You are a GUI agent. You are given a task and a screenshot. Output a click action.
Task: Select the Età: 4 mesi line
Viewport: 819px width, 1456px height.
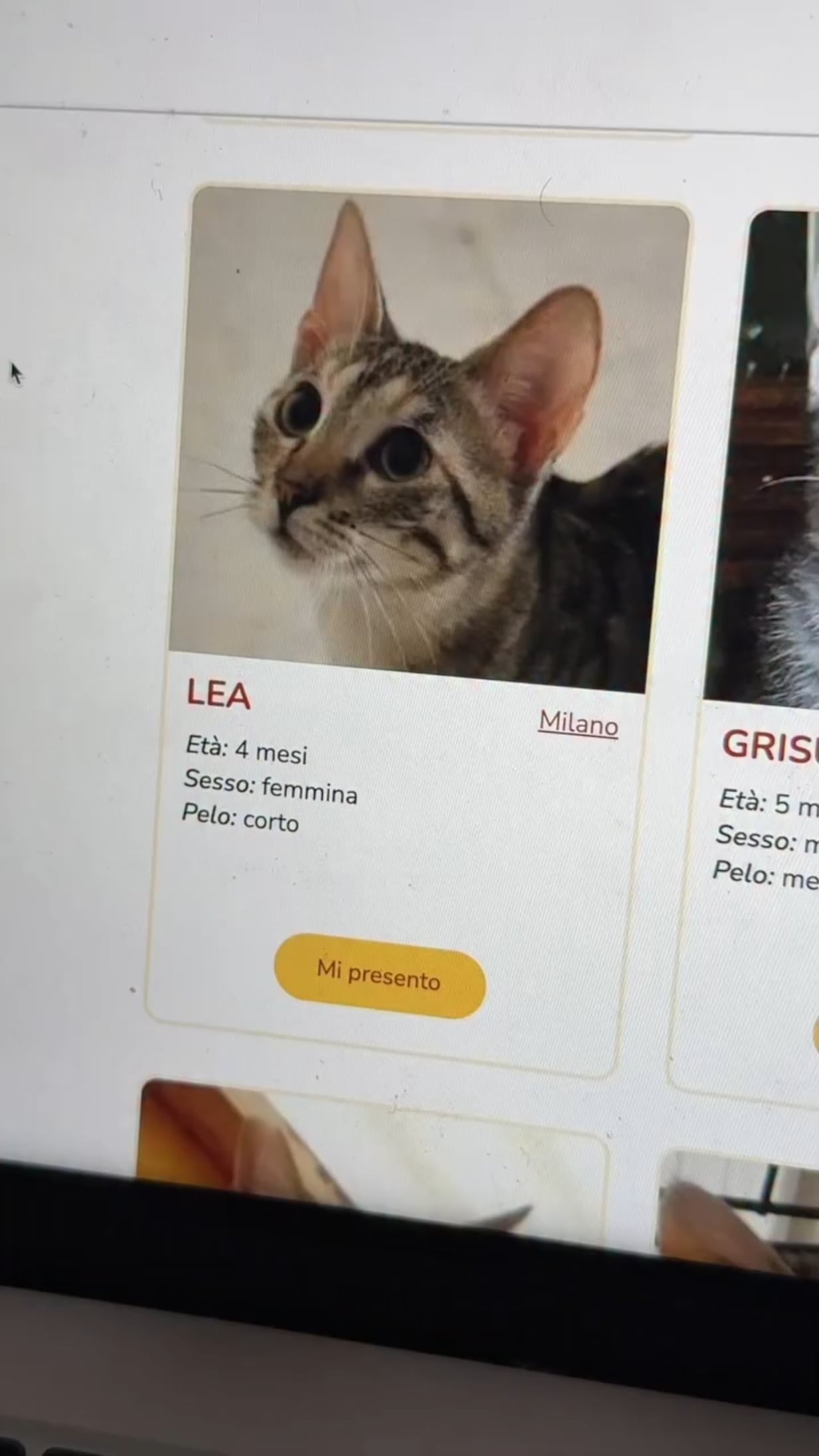tap(246, 750)
